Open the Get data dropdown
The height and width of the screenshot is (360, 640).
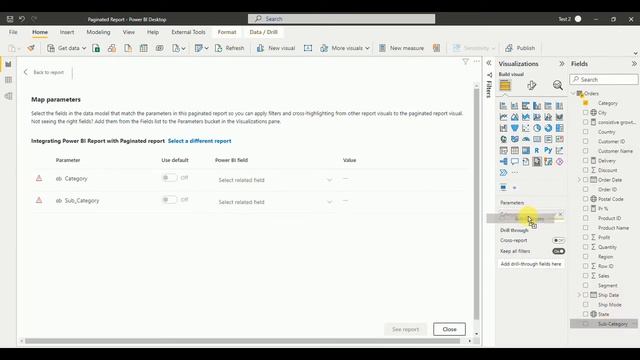point(67,48)
